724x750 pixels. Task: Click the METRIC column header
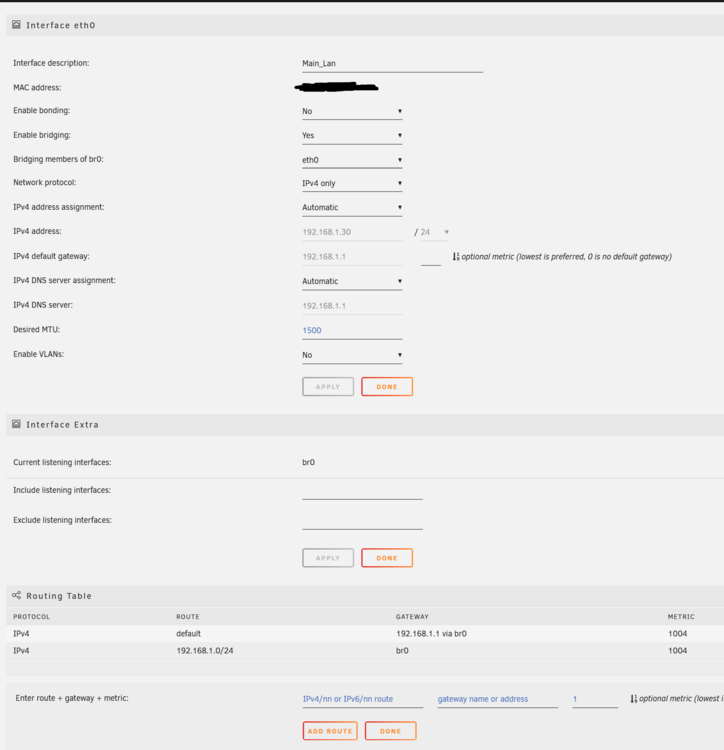pos(681,617)
